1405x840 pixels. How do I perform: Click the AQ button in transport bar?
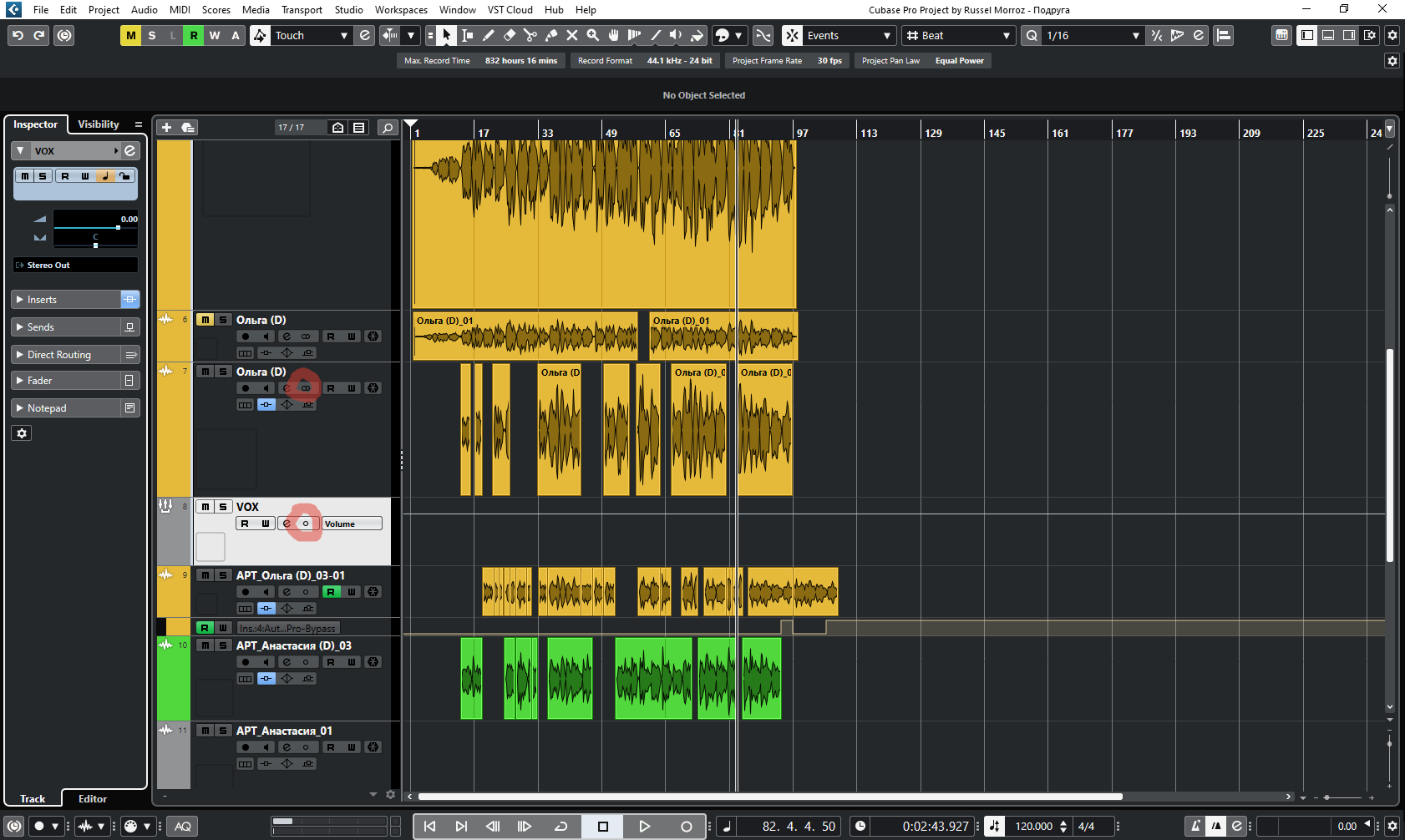pyautogui.click(x=183, y=826)
